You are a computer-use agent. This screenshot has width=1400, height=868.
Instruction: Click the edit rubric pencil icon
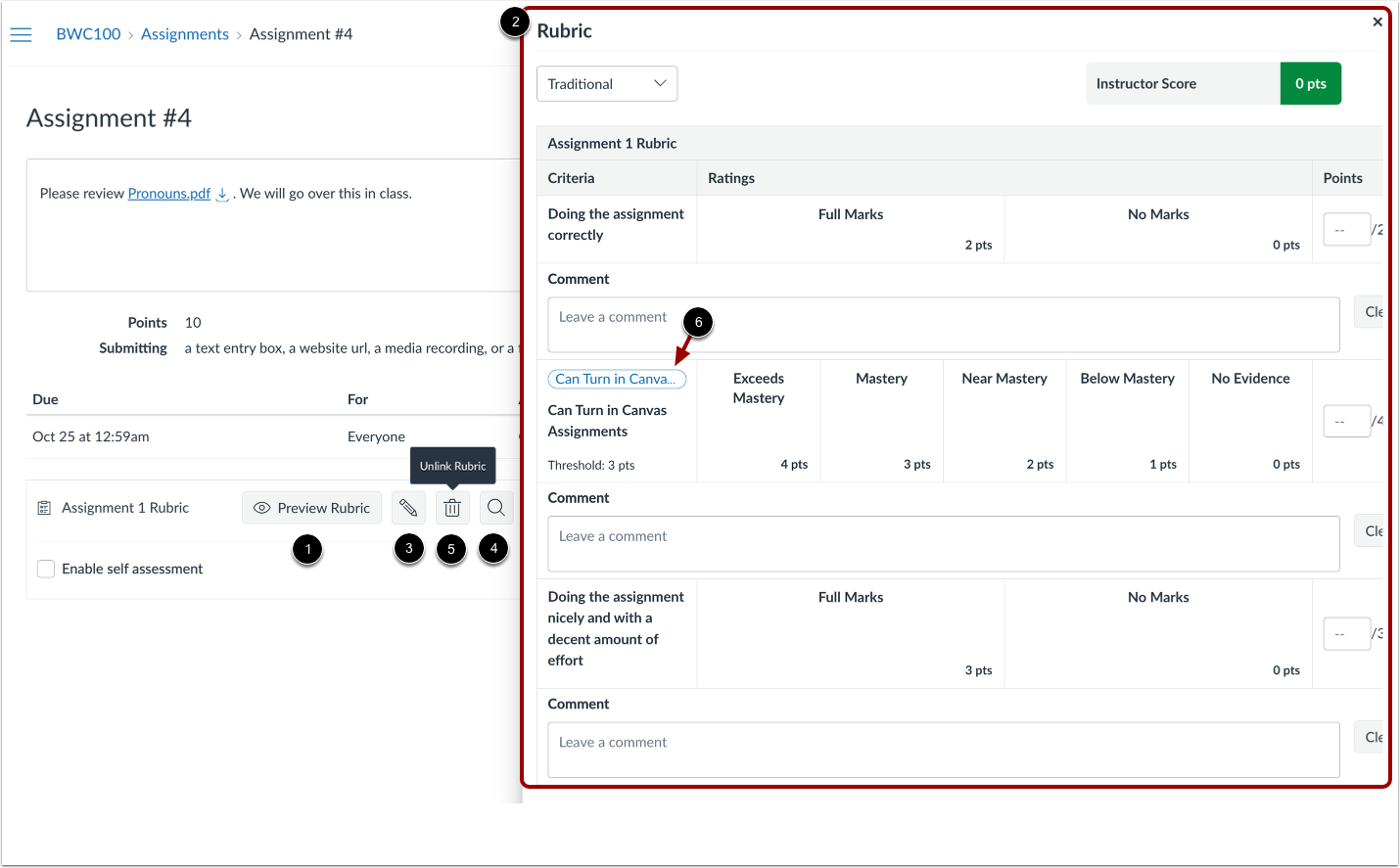tap(408, 508)
